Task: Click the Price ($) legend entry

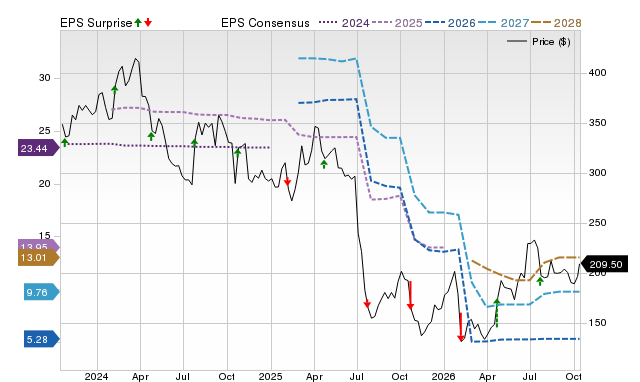Action: (x=539, y=42)
